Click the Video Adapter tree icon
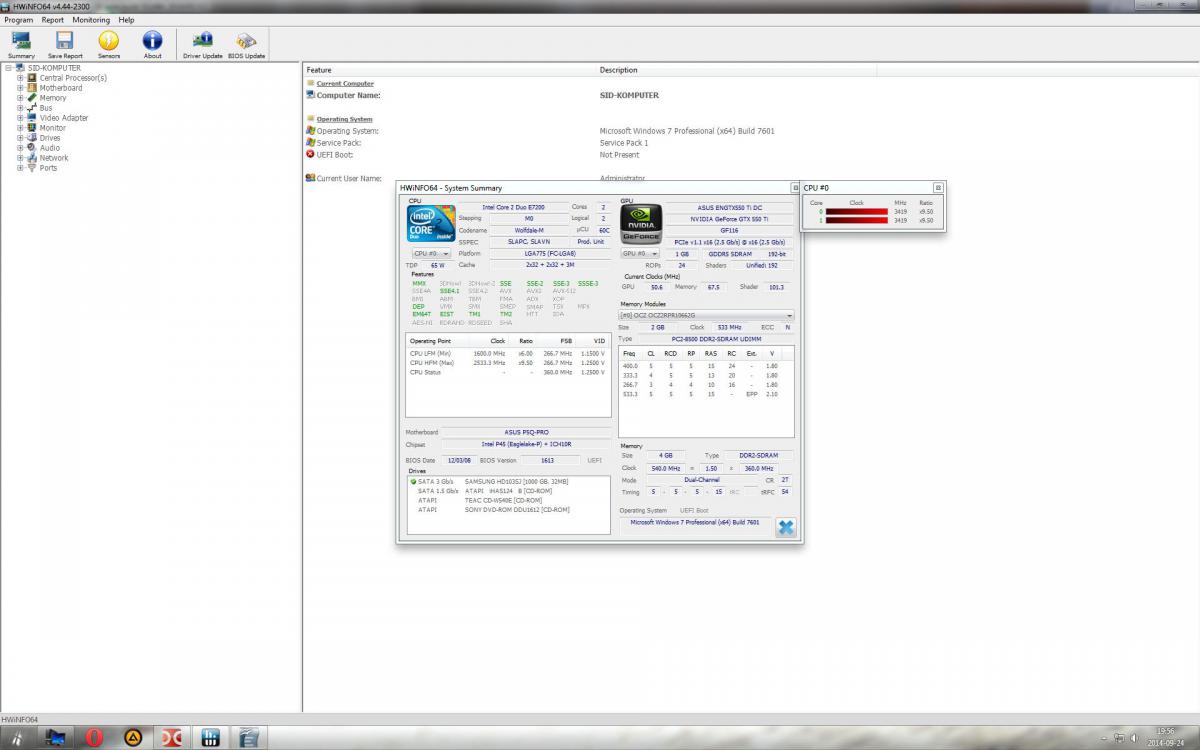Image resolution: width=1200 pixels, height=750 pixels. pos(33,118)
